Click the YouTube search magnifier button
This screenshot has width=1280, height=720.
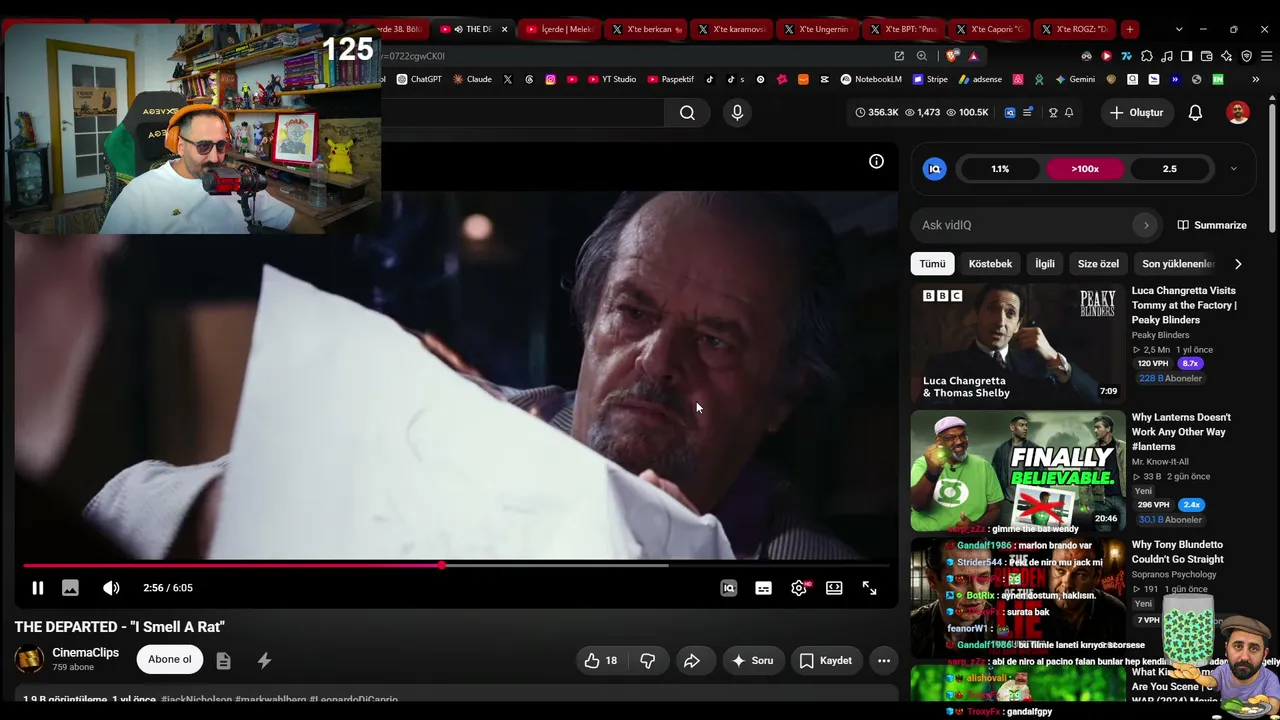pyautogui.click(x=687, y=113)
